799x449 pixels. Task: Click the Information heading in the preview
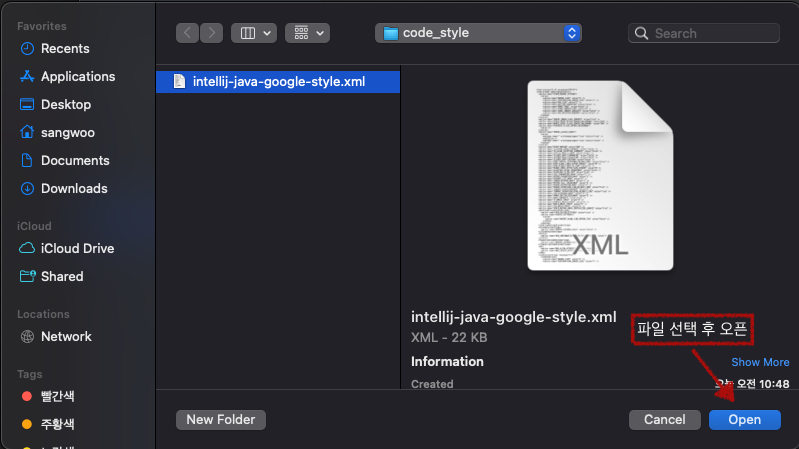(447, 362)
